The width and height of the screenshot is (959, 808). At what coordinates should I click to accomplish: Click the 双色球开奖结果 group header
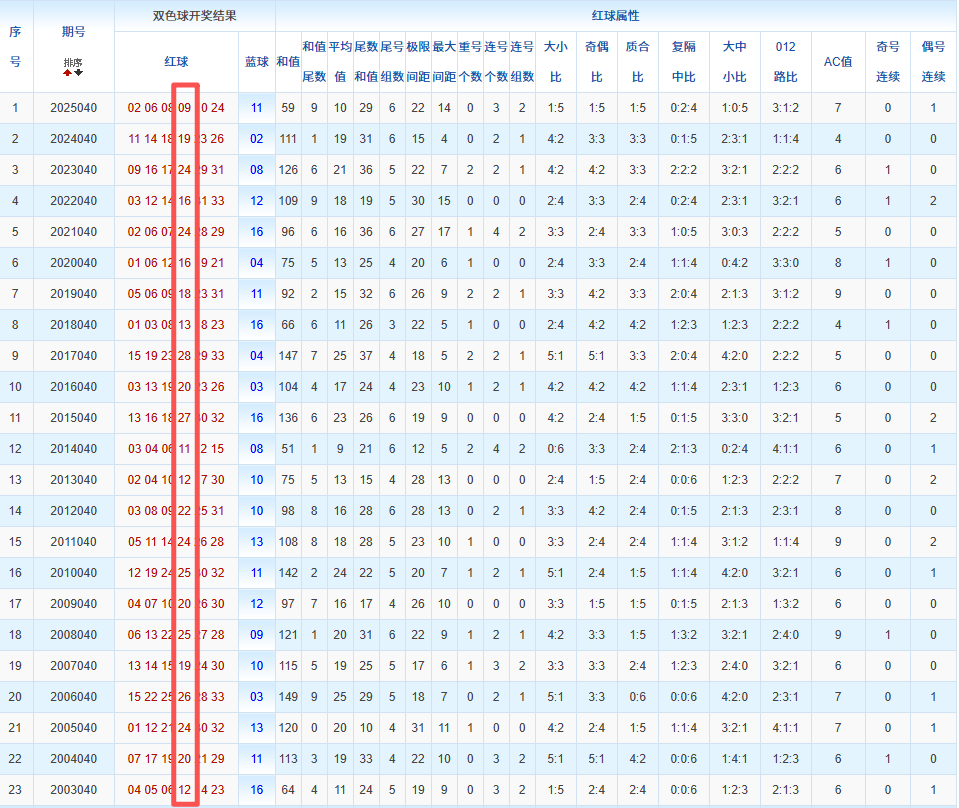(195, 16)
